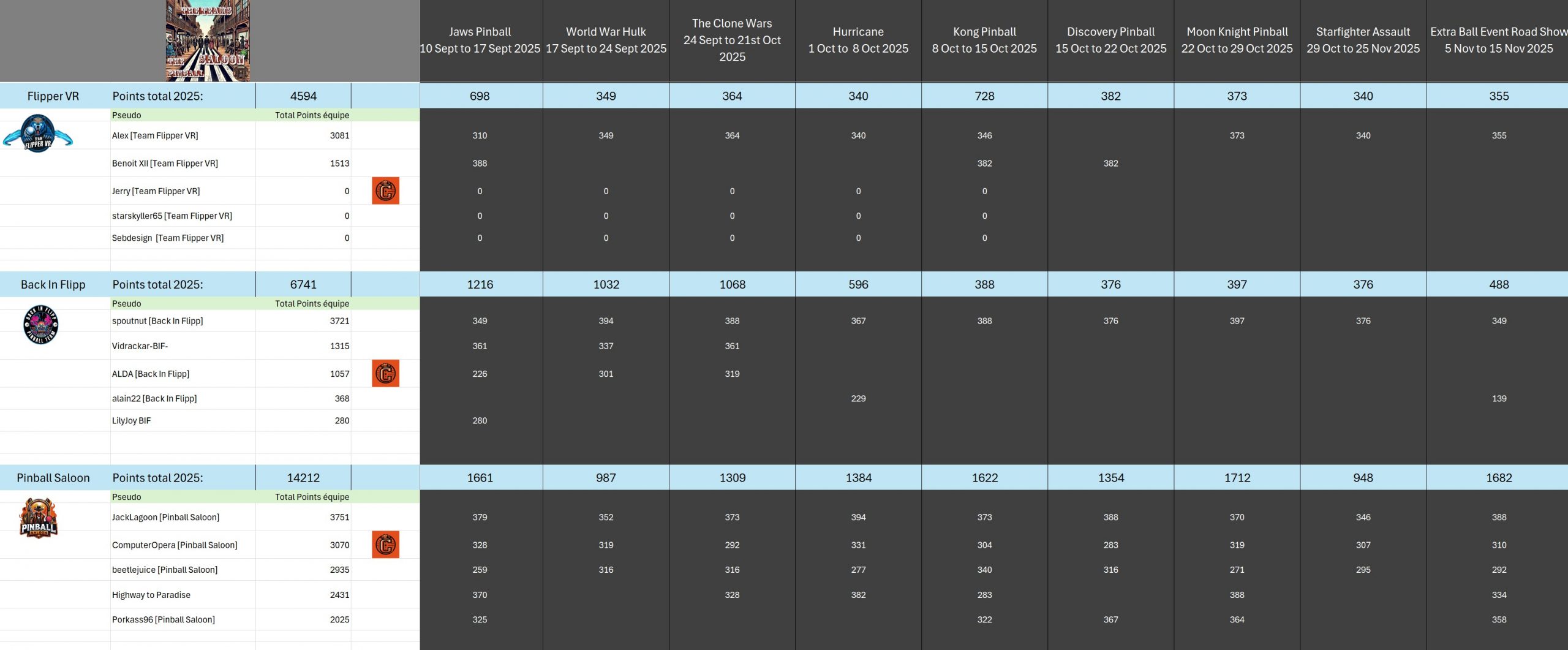Click the Highway to Paradise player cell
Image resolution: width=1568 pixels, height=650 pixels.
(x=151, y=595)
